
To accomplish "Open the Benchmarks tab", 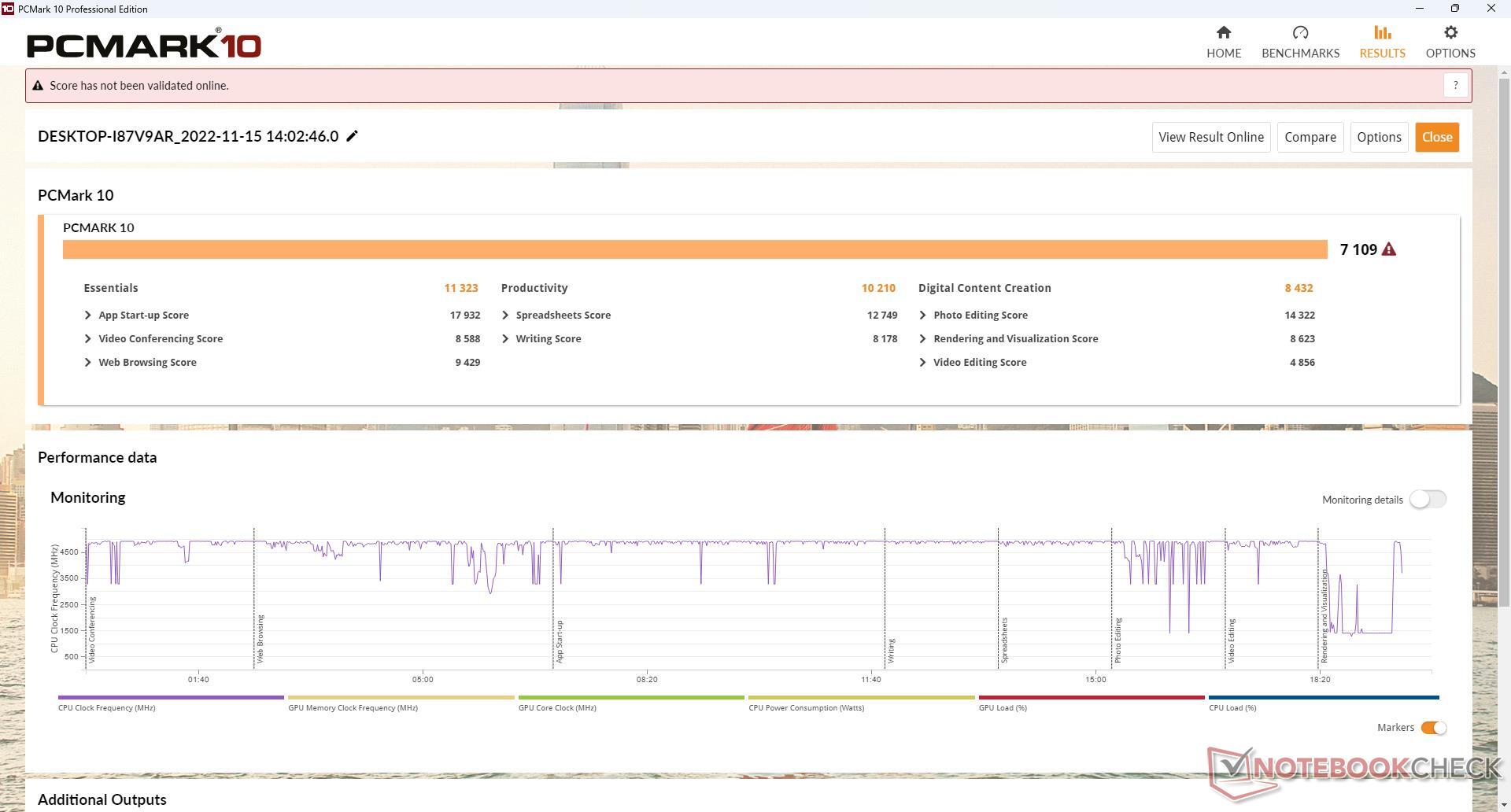I will coord(1300,42).
